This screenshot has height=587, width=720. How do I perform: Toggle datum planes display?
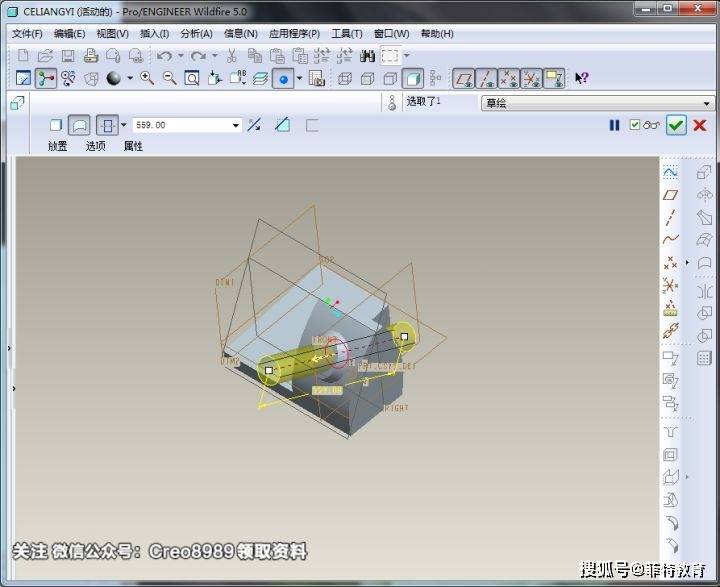(463, 78)
